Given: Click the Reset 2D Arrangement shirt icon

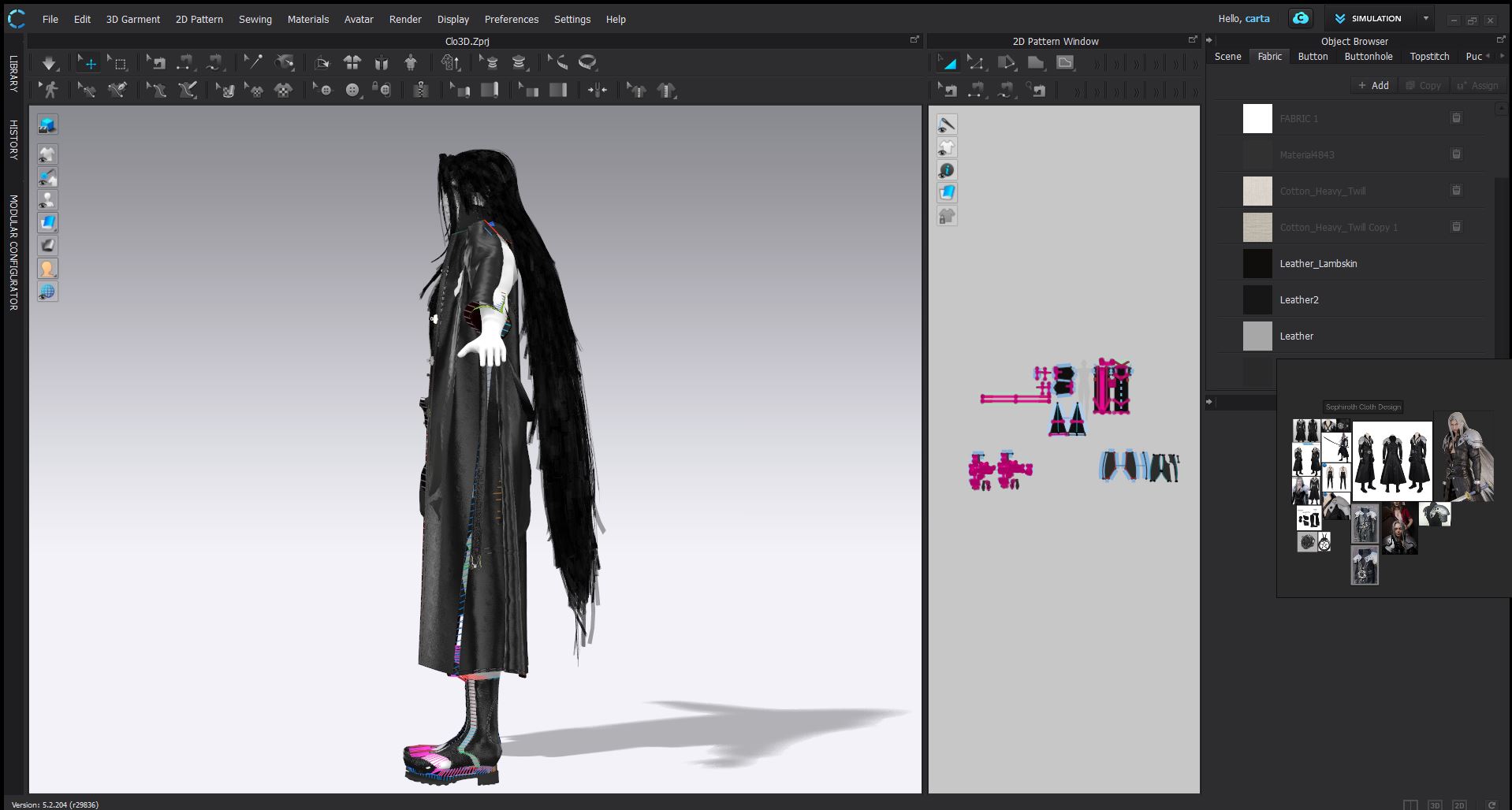Looking at the screenshot, I should [352, 63].
